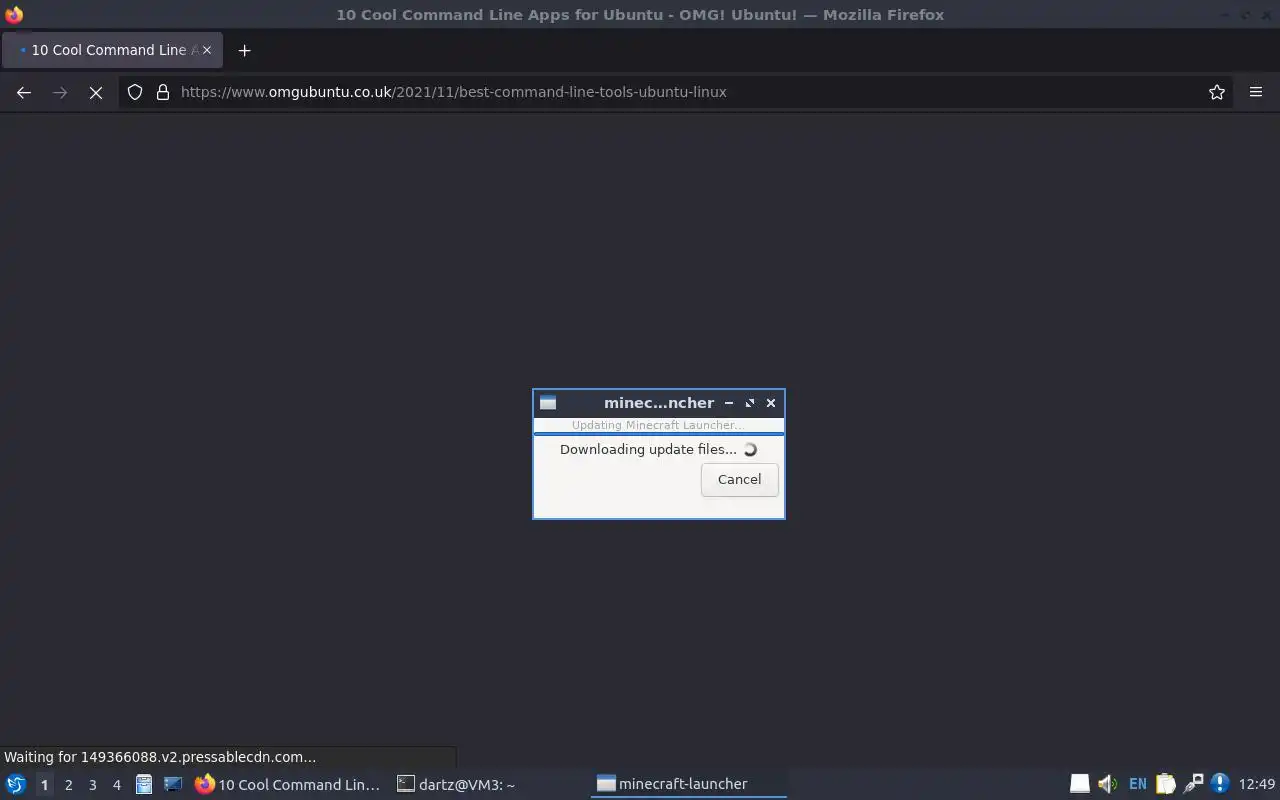The image size is (1280, 800).
Task: Switch to workspace 2
Action: click(x=68, y=785)
